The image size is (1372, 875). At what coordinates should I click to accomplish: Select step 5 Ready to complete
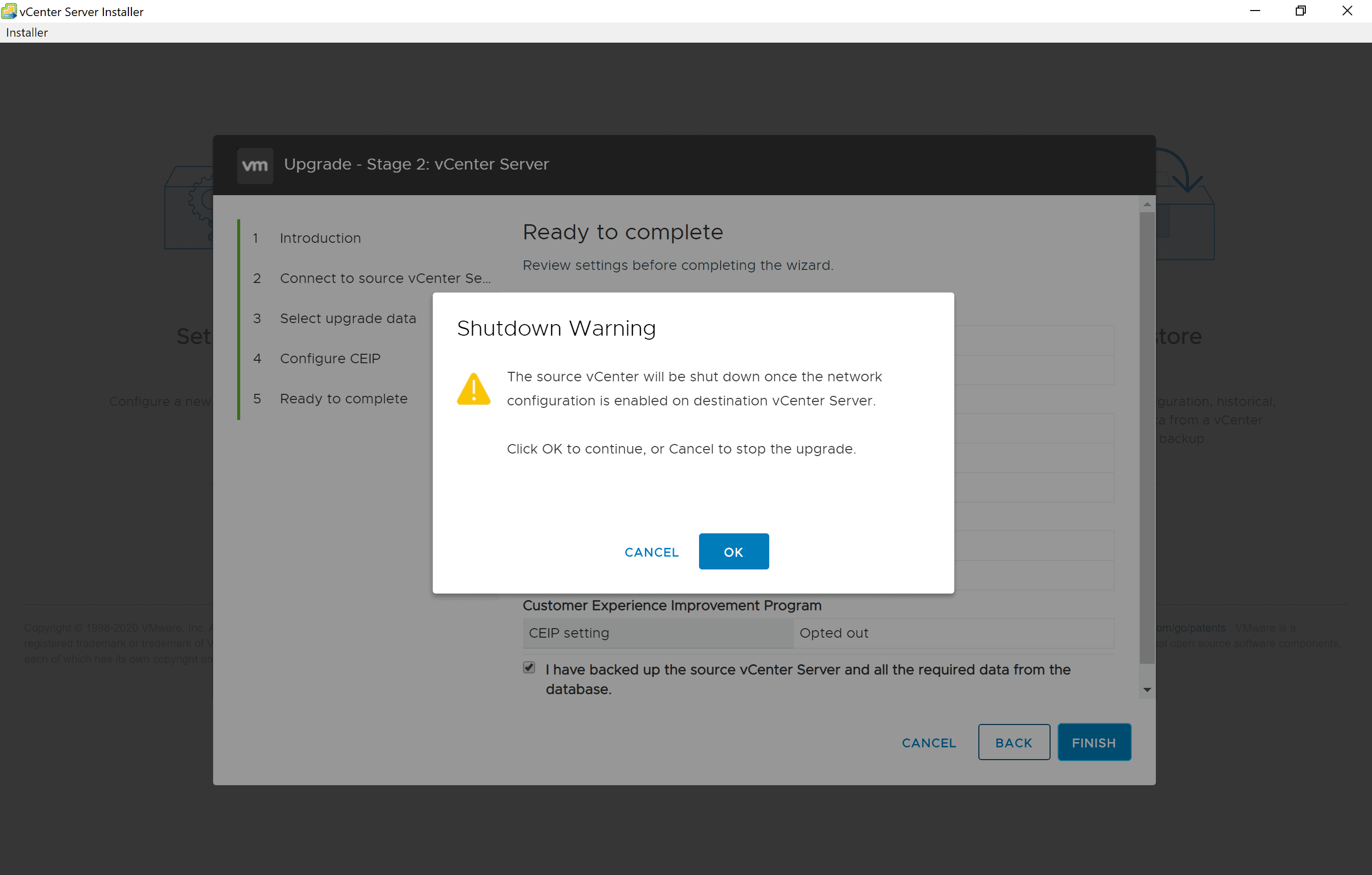[x=330, y=398]
